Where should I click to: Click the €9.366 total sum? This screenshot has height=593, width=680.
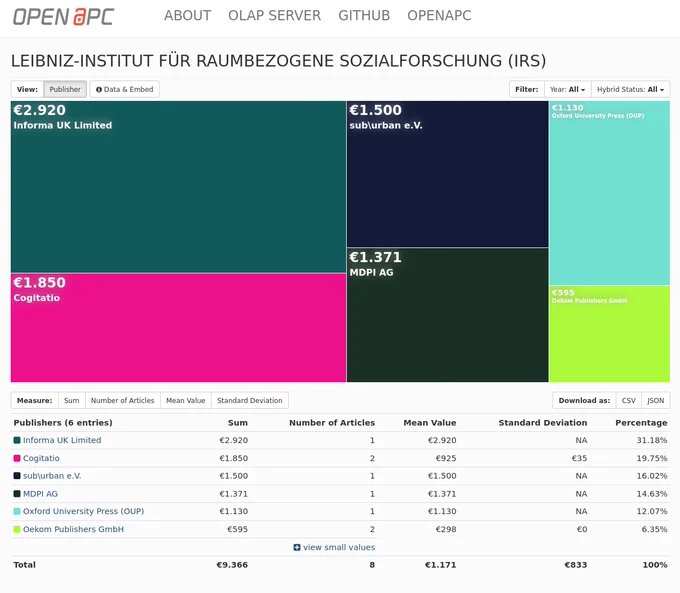pos(232,565)
